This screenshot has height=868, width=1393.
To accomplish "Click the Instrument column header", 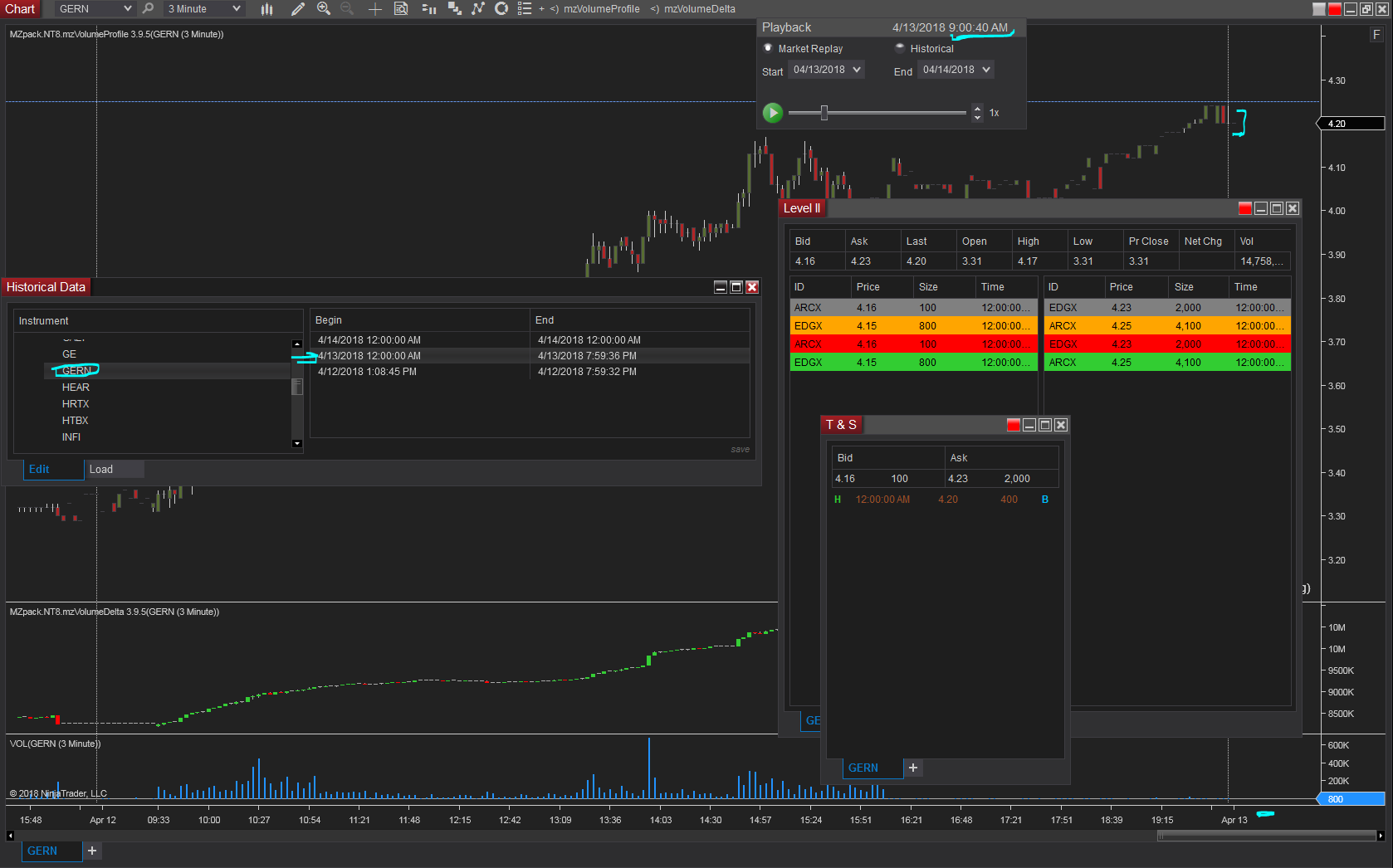I will coord(158,321).
